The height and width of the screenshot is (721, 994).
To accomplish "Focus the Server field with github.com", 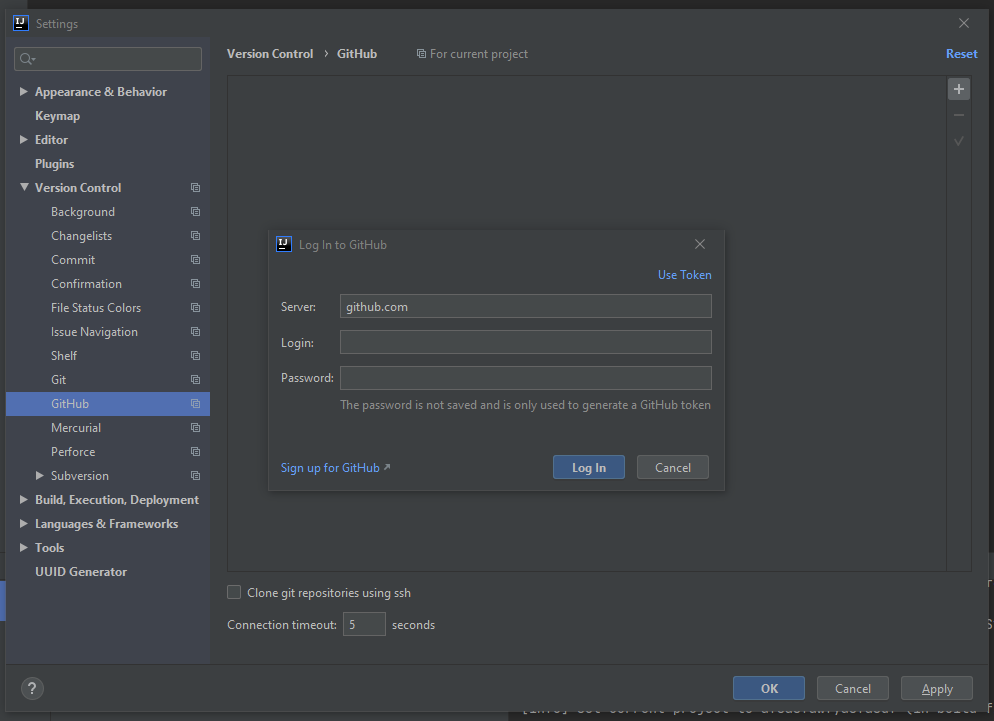I will (x=526, y=306).
